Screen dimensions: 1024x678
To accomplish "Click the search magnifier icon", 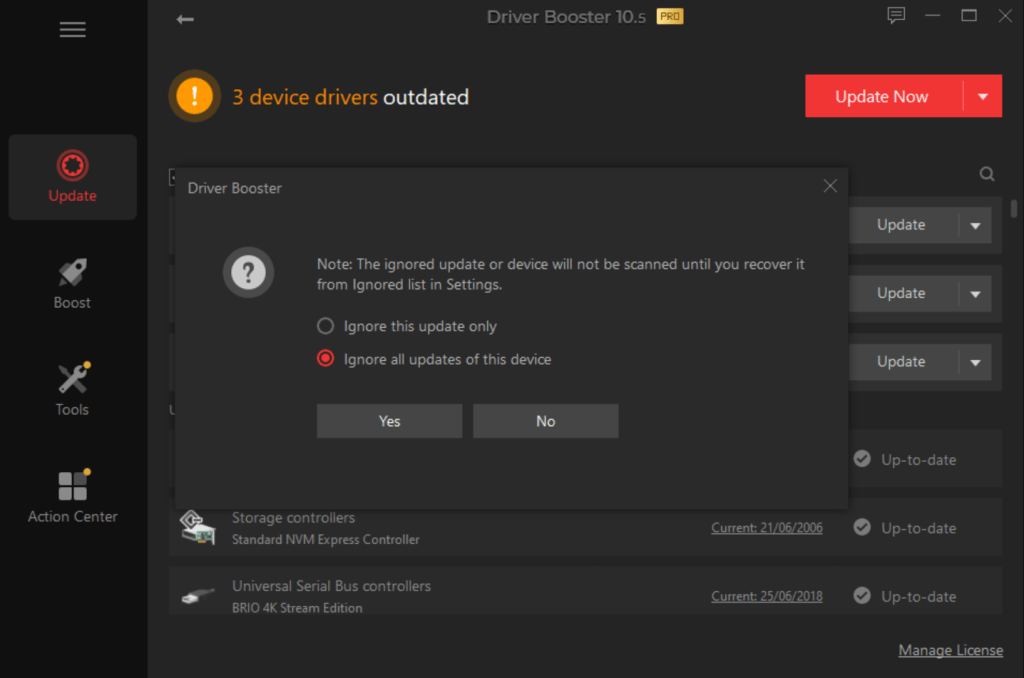I will tap(987, 174).
